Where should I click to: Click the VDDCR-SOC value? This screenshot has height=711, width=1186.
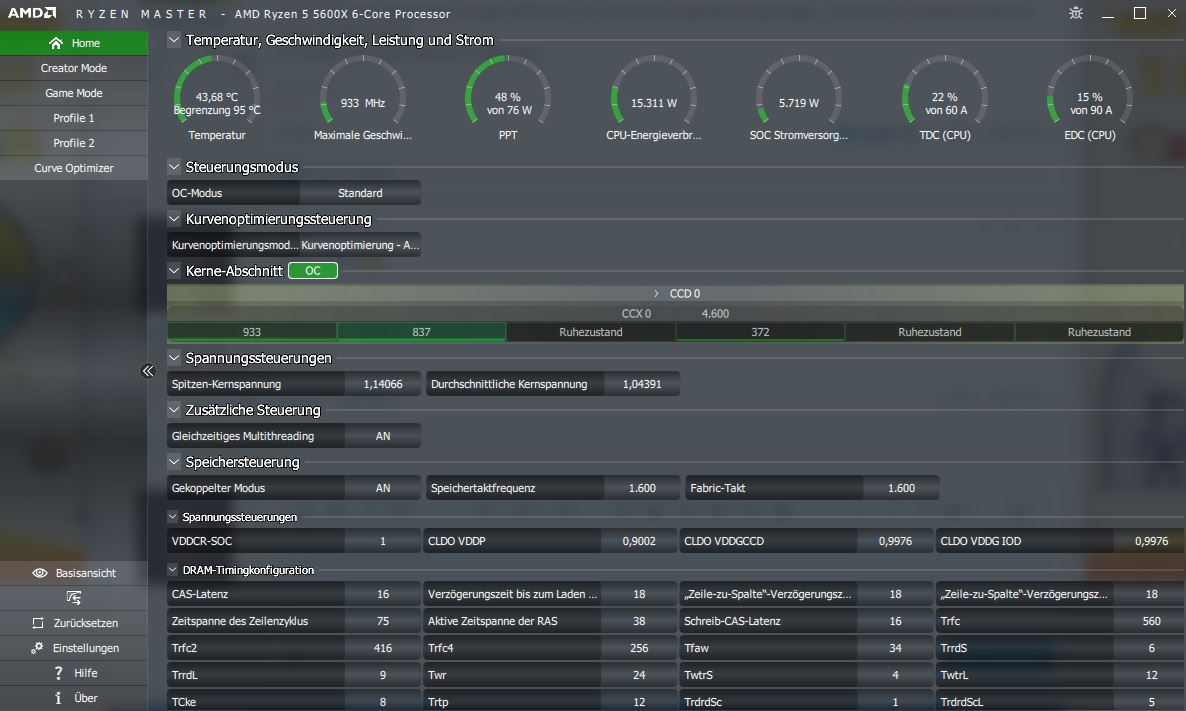pos(383,541)
